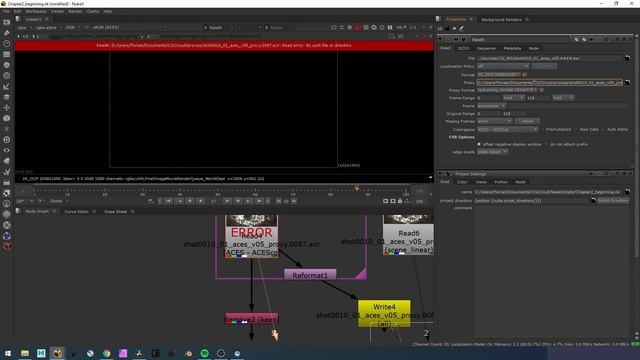Open the Localization Policy dropdown
The height and width of the screenshot is (360, 640).
click(503, 66)
